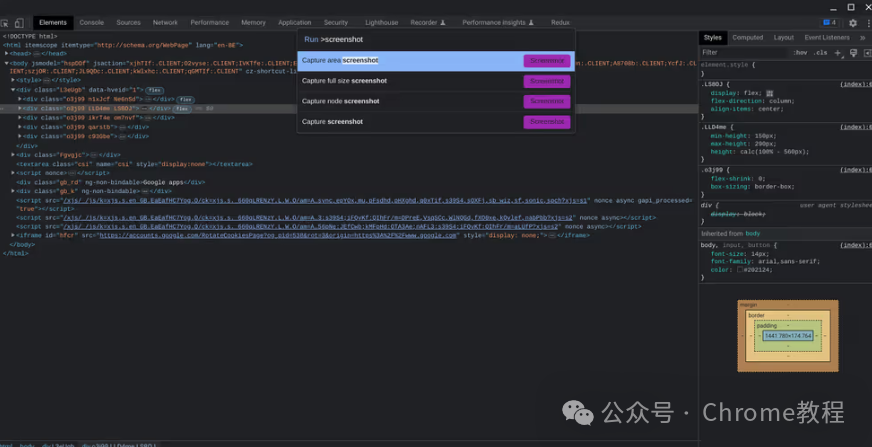Run plain Capture screenshot command

436,122
